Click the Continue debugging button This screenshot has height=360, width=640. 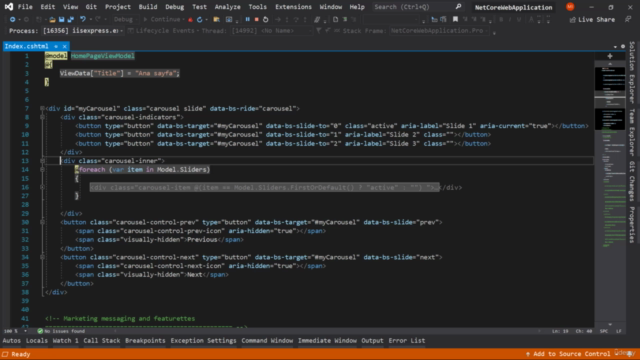tap(162, 19)
